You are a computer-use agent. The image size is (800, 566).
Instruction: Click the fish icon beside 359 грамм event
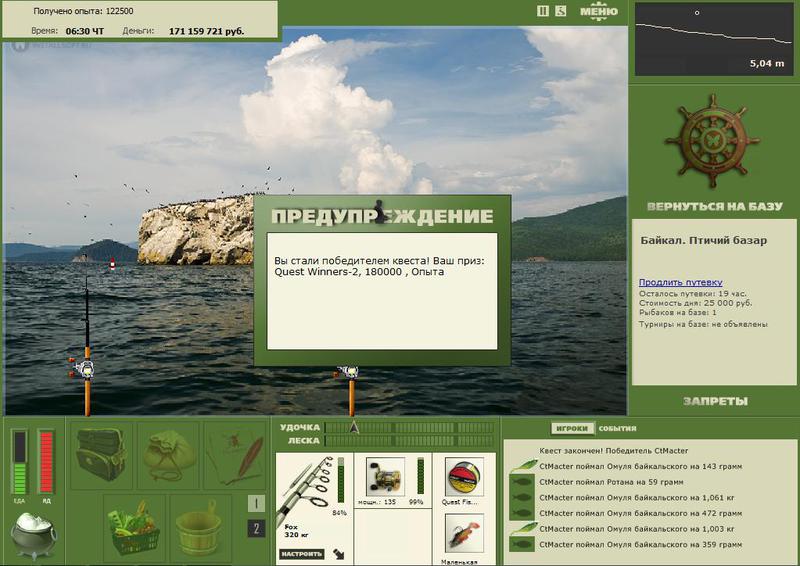pos(522,544)
